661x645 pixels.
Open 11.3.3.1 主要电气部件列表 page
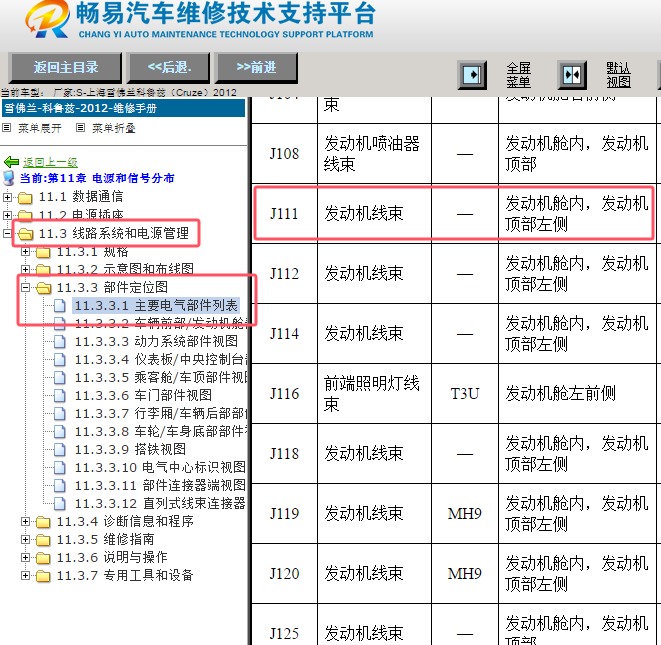(x=156, y=305)
